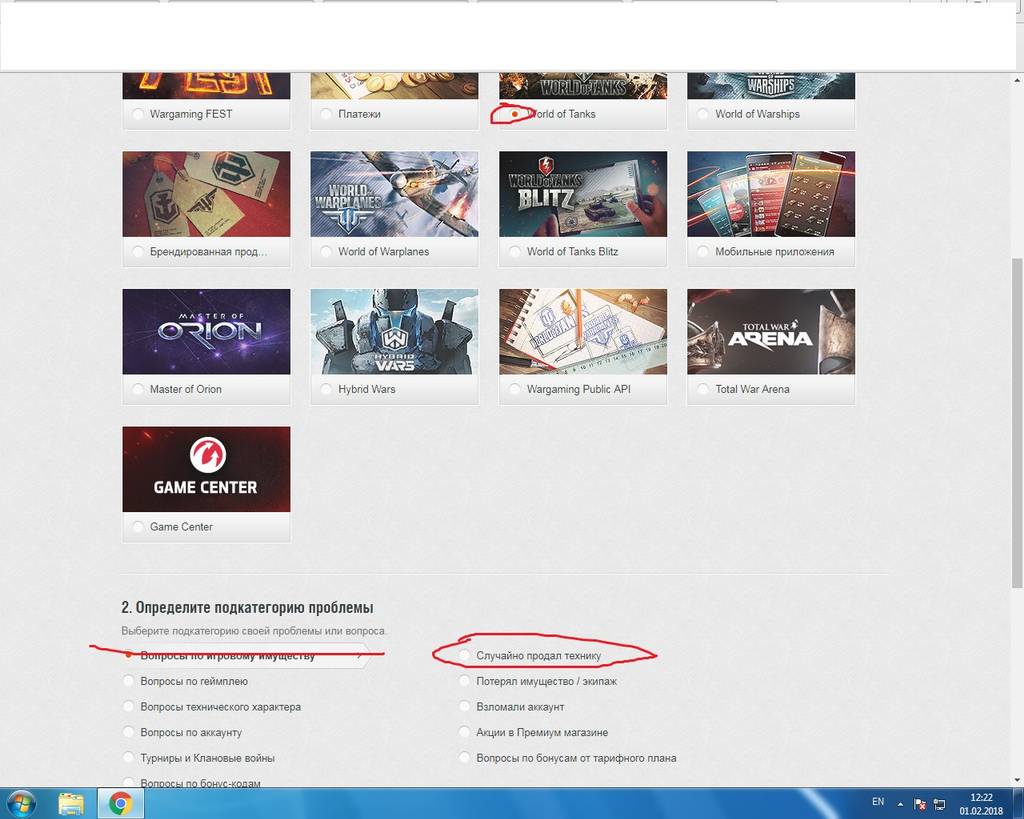1024x819 pixels.
Task: Select the Wargaming FEST radio button
Action: pyautogui.click(x=137, y=114)
